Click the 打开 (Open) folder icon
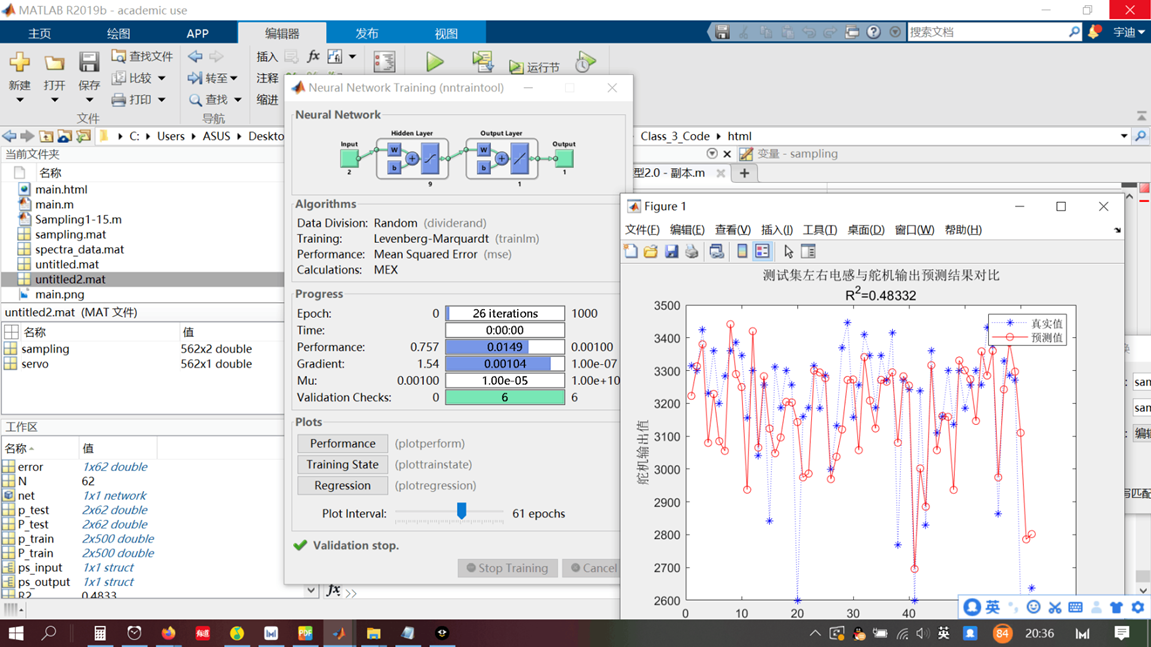Viewport: 1151px width, 647px height. 54,63
